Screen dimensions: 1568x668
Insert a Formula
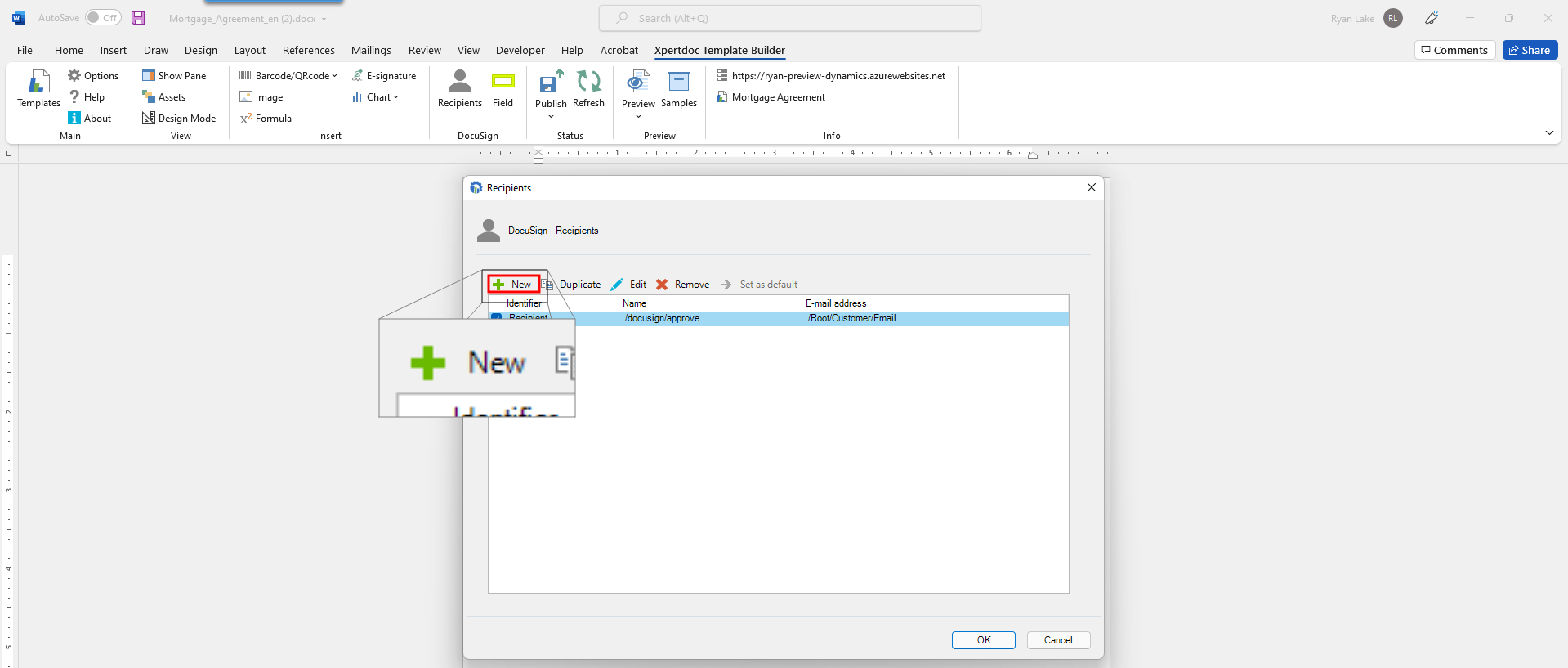(266, 118)
